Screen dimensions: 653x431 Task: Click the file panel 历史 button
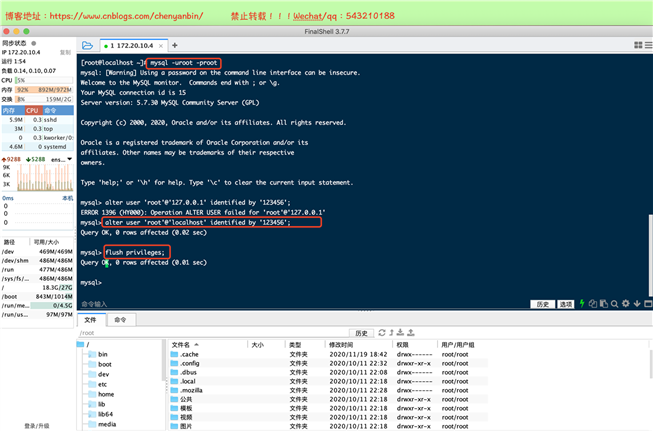tap(361, 333)
